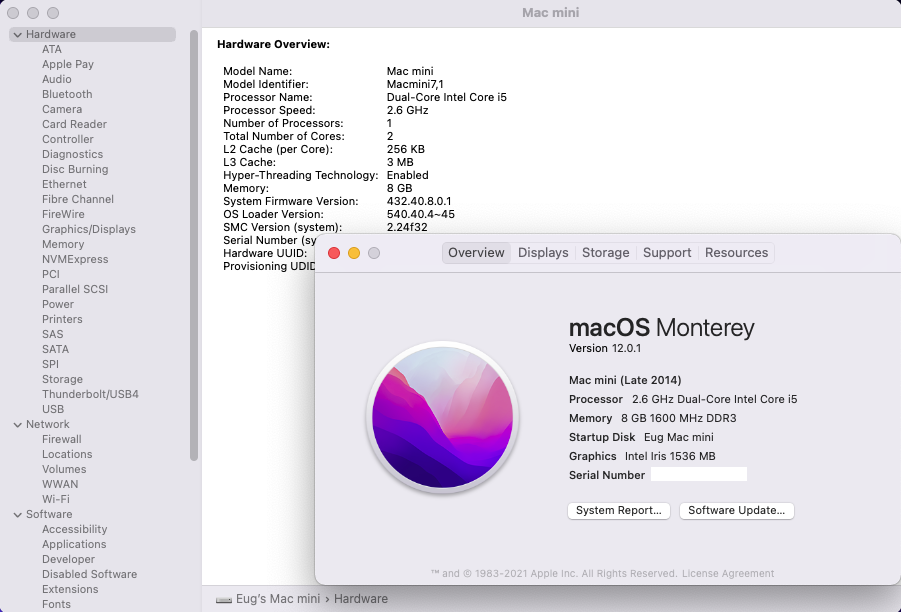Collapse the Network section in sidebar

coord(17,425)
